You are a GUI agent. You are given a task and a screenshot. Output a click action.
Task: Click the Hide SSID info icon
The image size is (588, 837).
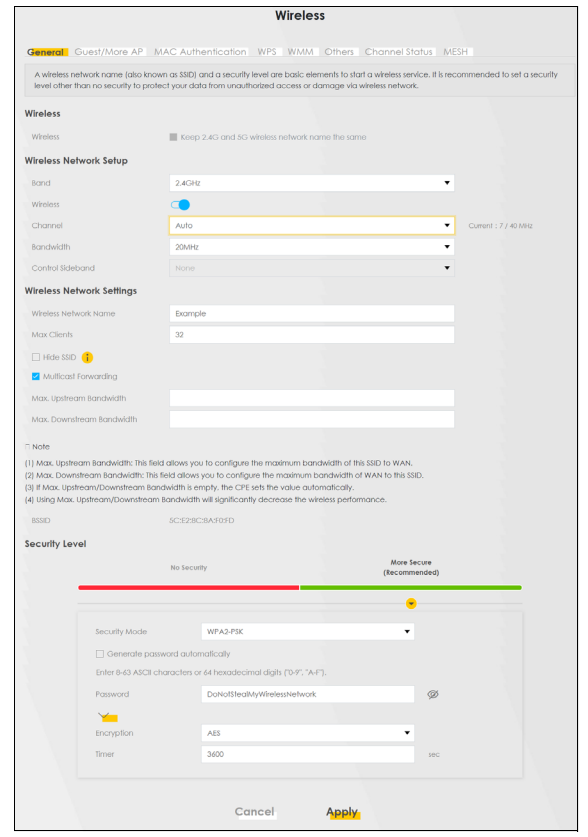point(88,358)
